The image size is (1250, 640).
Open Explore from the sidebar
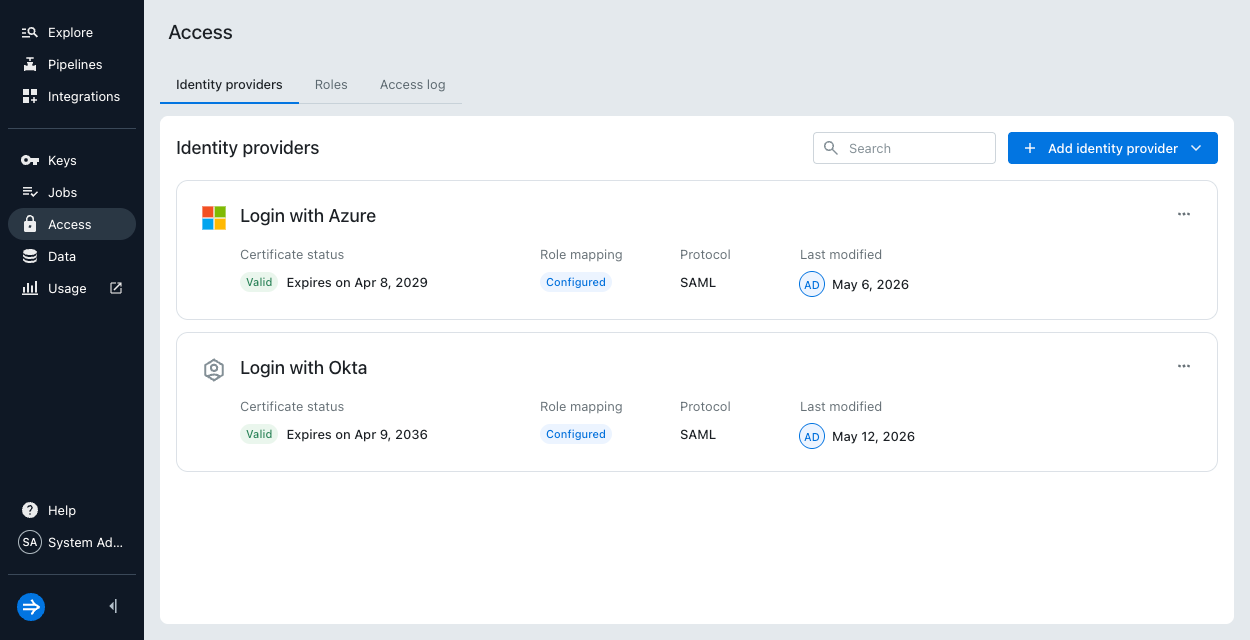click(71, 32)
